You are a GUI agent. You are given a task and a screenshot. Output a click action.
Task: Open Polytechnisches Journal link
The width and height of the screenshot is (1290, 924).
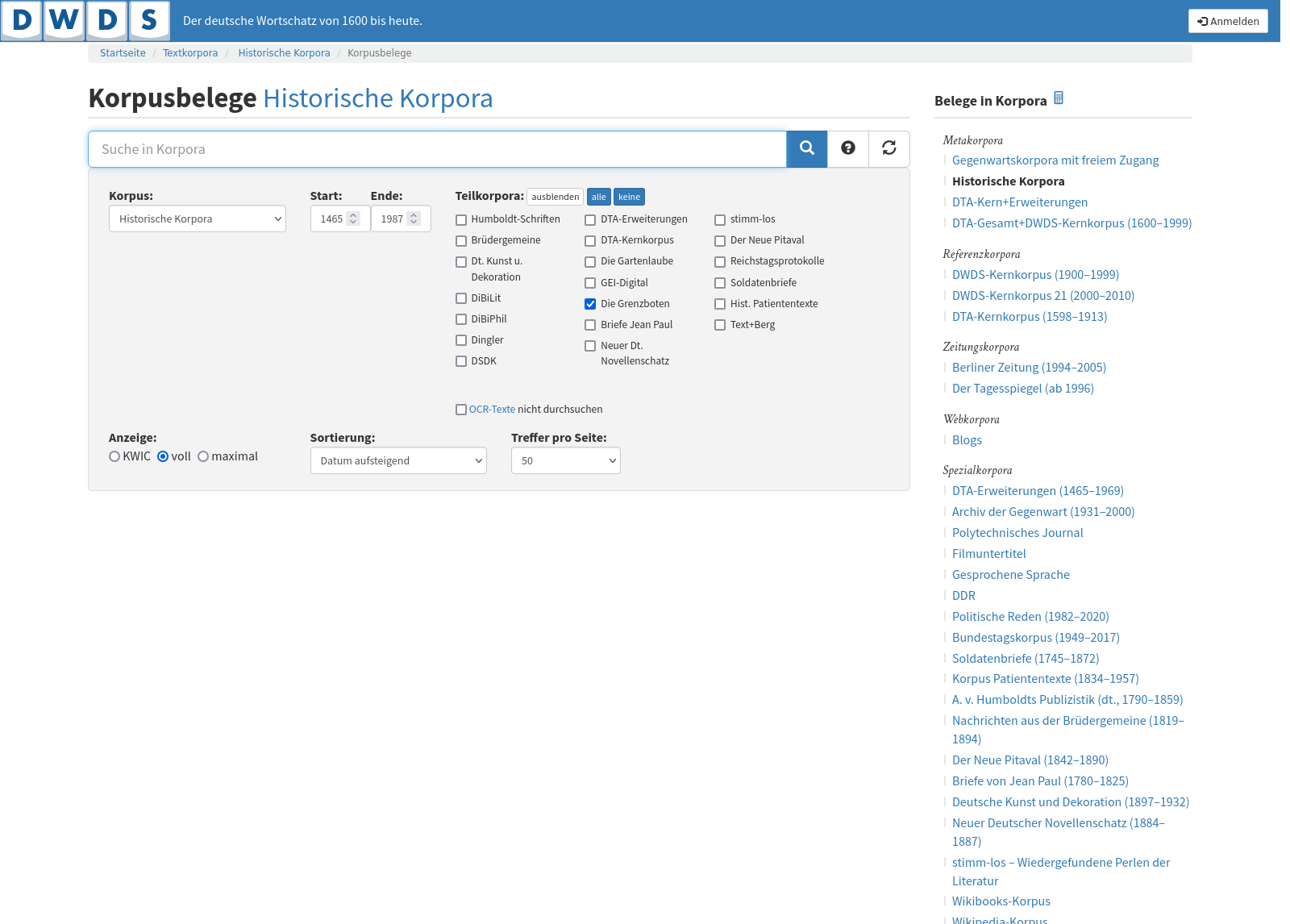1017,533
